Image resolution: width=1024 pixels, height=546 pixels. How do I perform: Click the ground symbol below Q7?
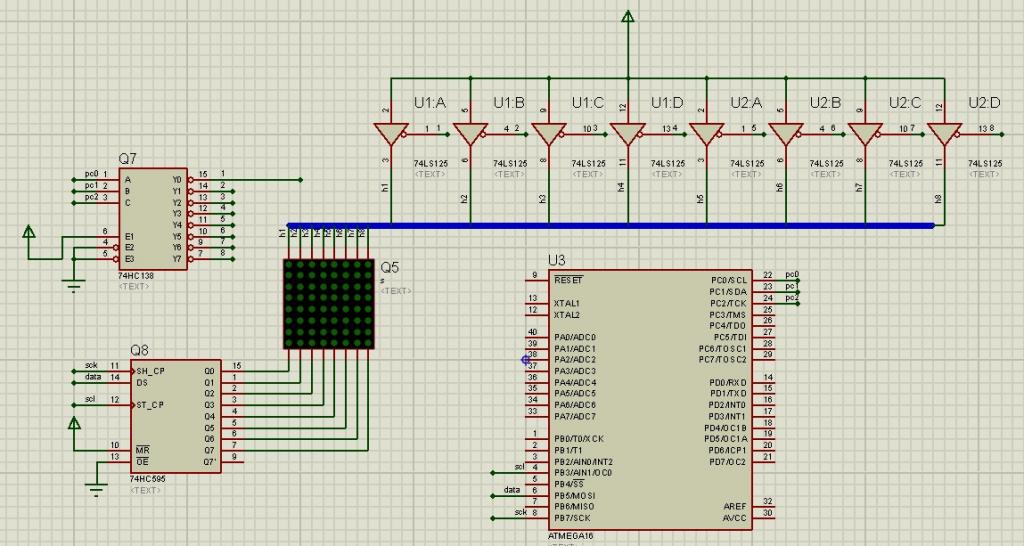[74, 285]
